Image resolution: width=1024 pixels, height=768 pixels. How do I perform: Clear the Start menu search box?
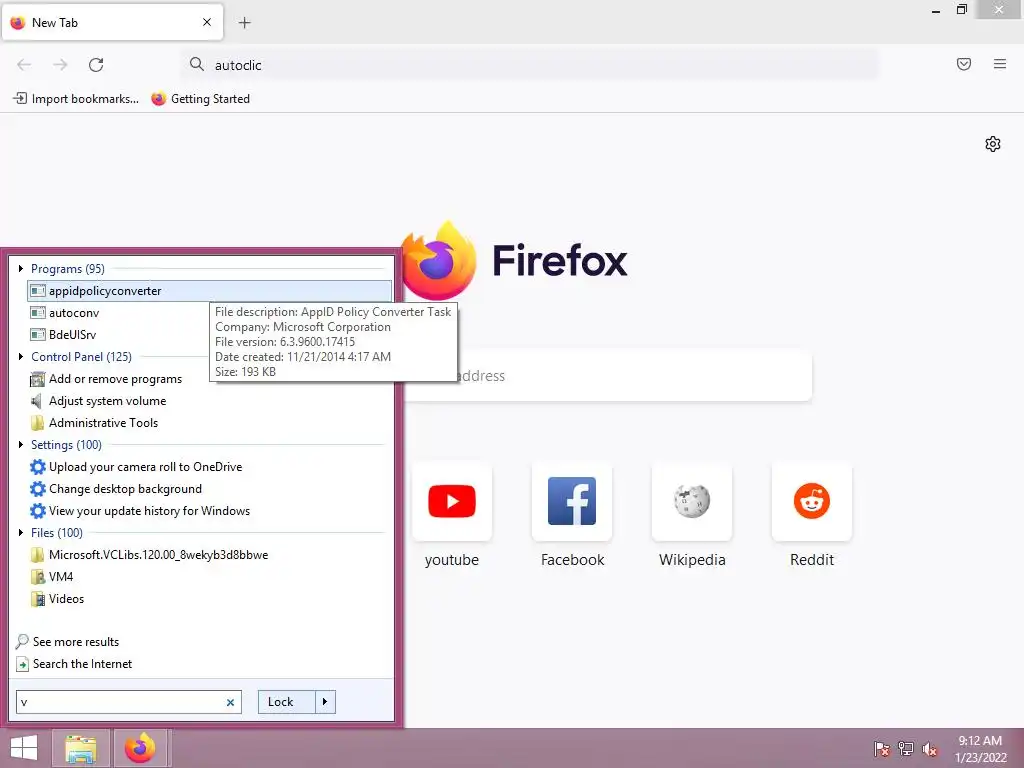point(230,702)
